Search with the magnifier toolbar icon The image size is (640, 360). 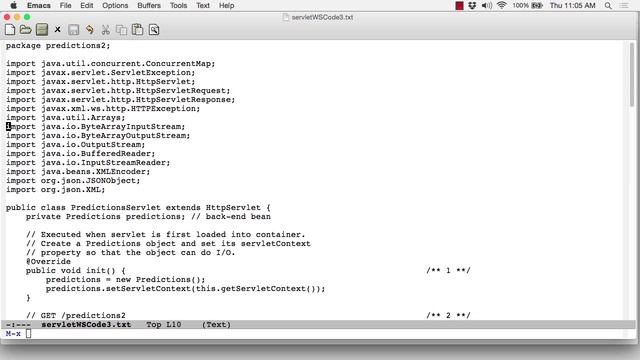[154, 30]
